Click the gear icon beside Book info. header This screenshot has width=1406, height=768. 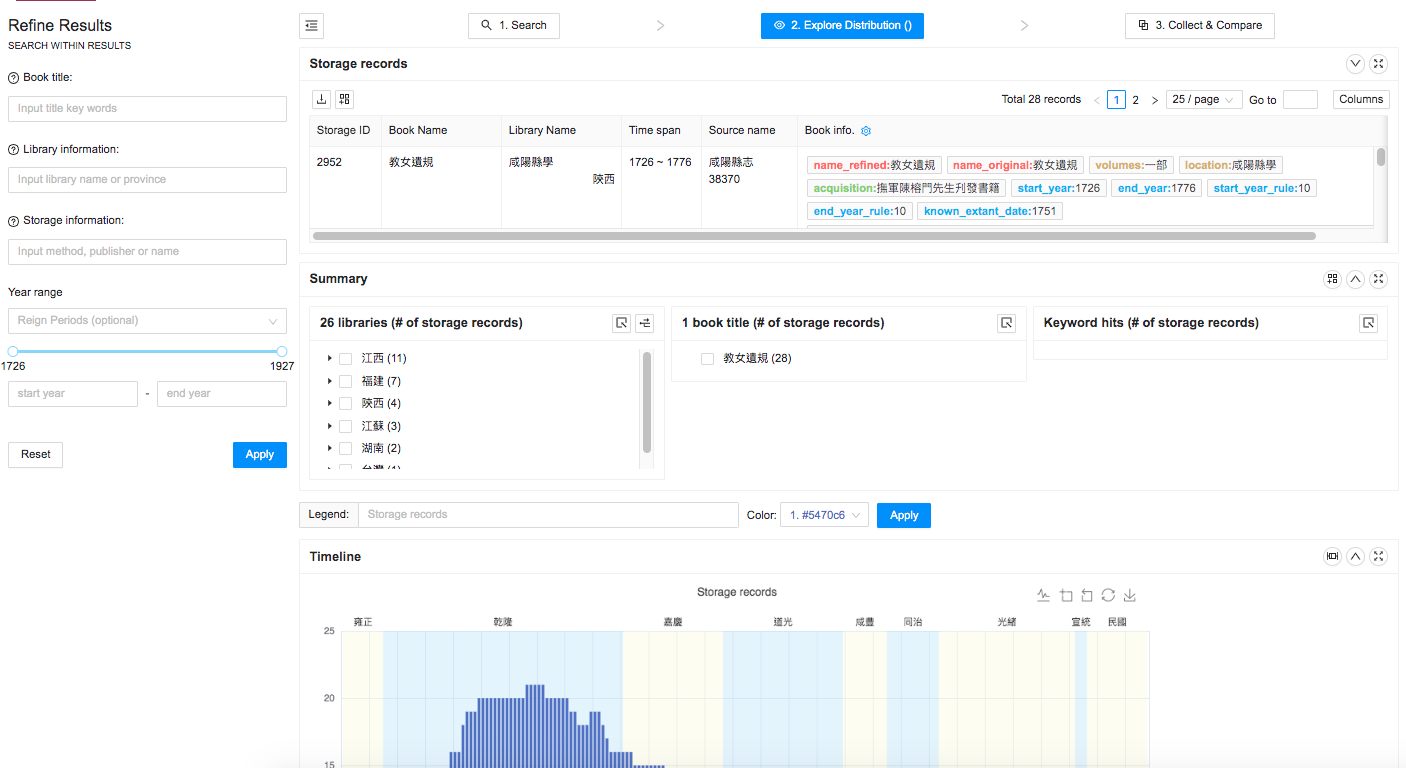pos(866,131)
